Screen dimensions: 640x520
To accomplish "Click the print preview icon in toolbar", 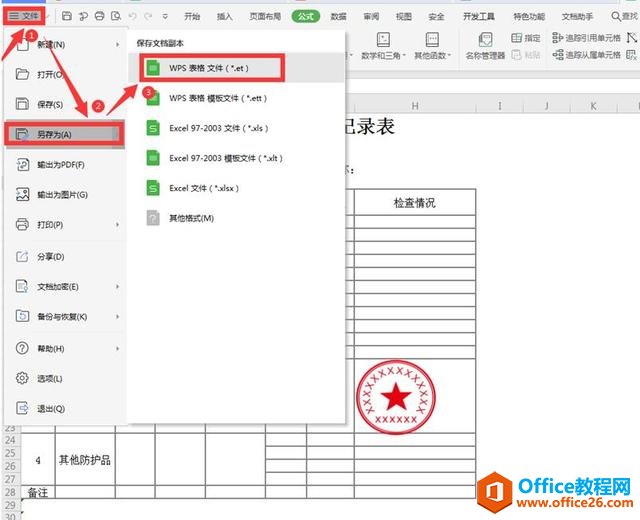I will (x=116, y=16).
